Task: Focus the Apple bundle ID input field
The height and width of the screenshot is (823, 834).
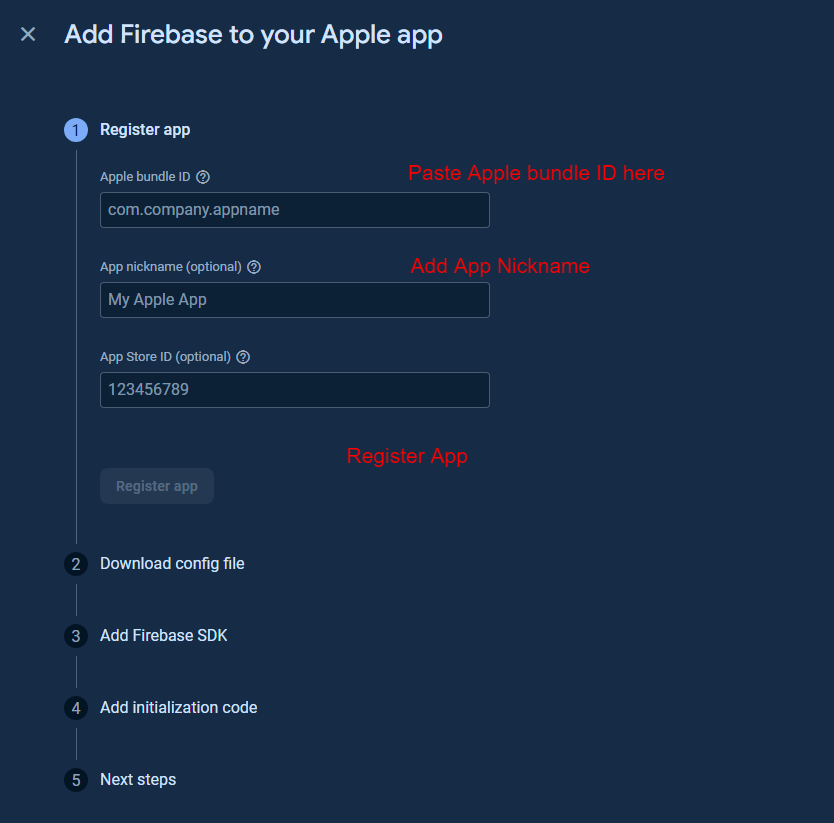Action: [294, 210]
